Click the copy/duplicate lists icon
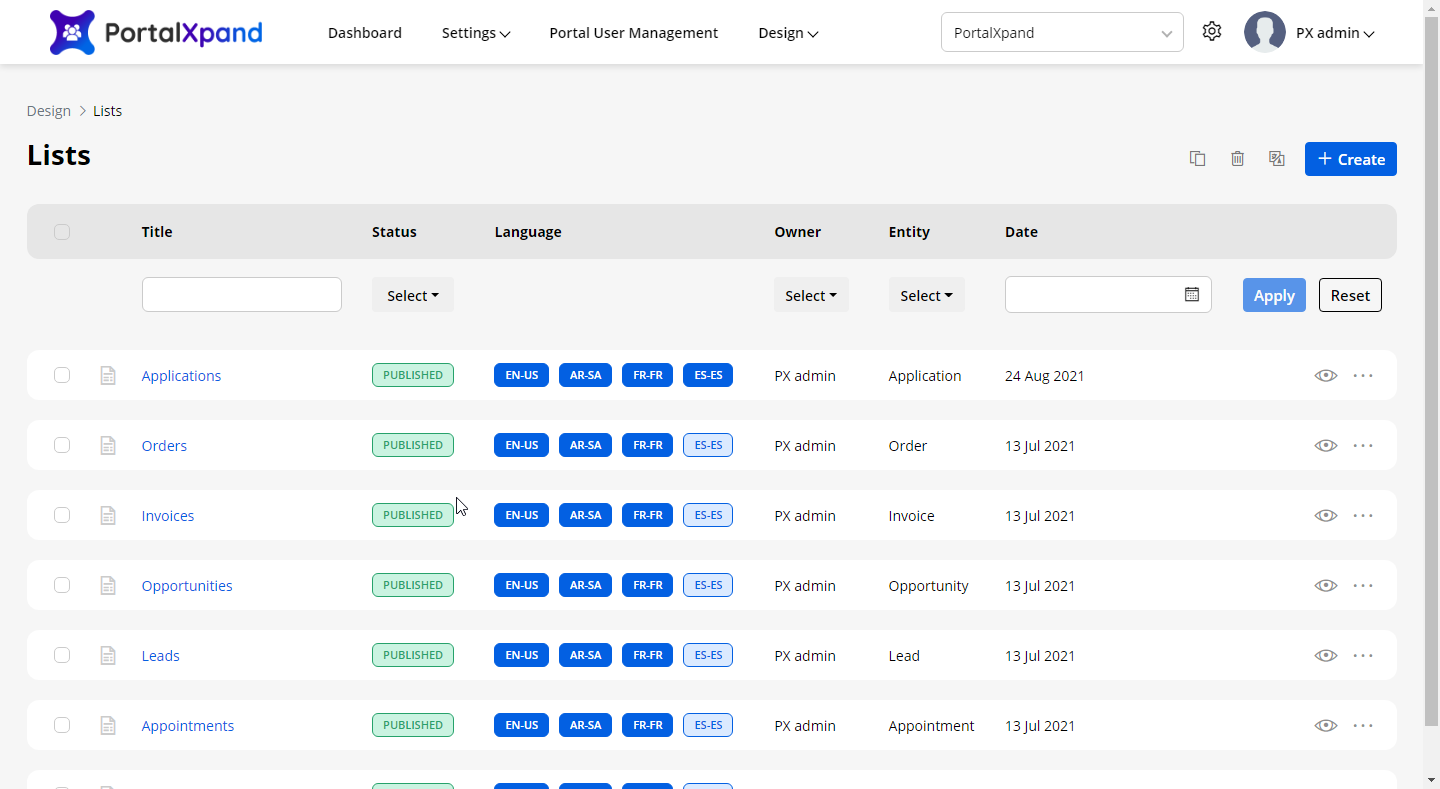Viewport: 1440px width, 789px height. pyautogui.click(x=1197, y=159)
